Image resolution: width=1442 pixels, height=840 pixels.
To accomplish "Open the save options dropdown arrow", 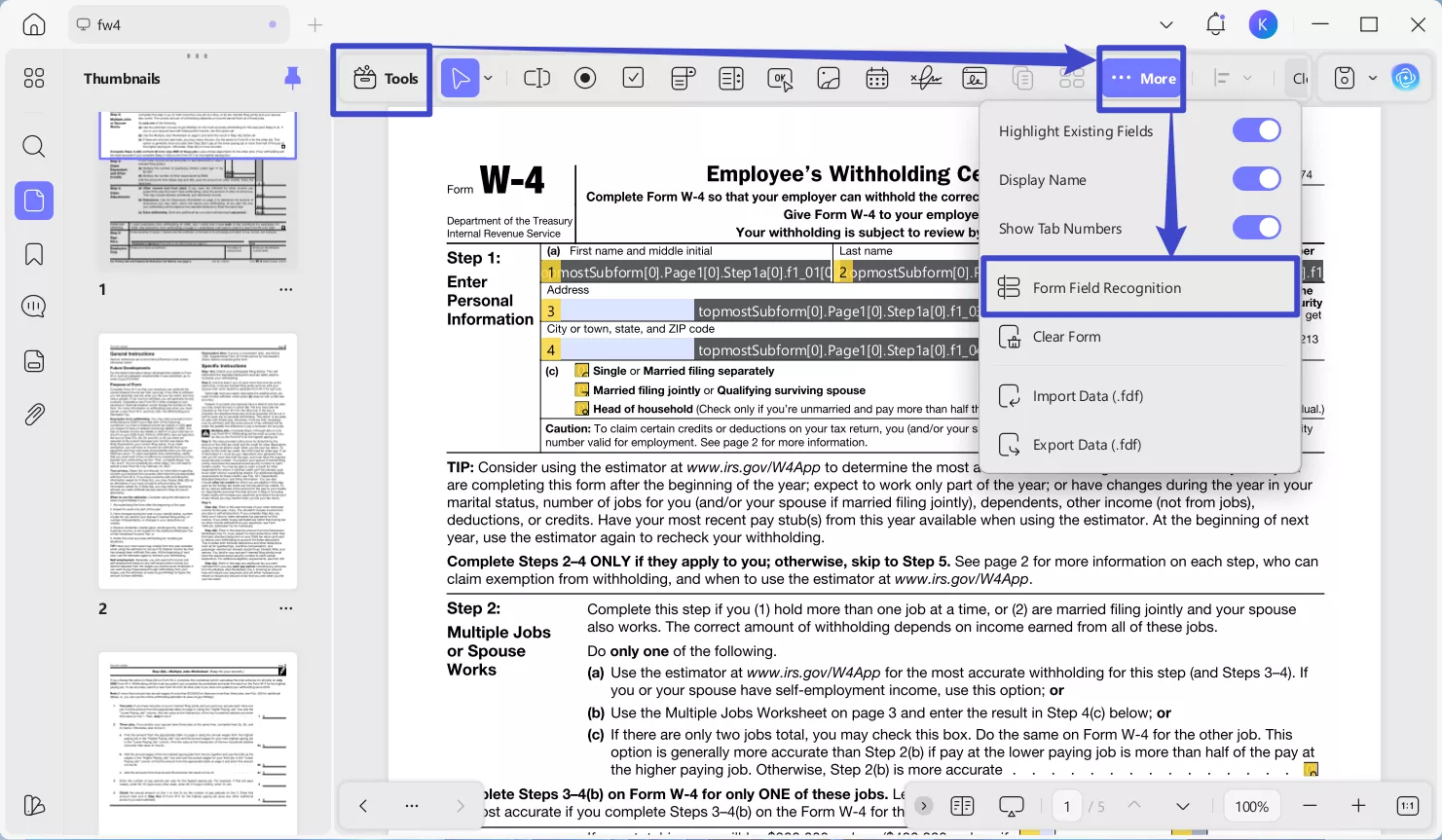I will coord(1371,78).
